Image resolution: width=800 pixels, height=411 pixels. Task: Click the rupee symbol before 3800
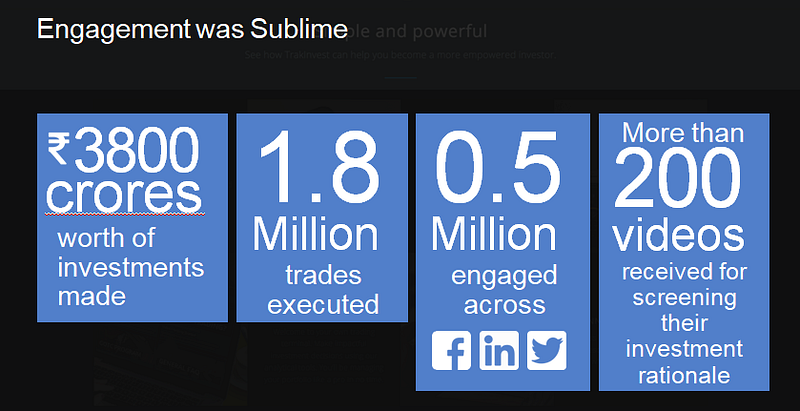coord(58,148)
